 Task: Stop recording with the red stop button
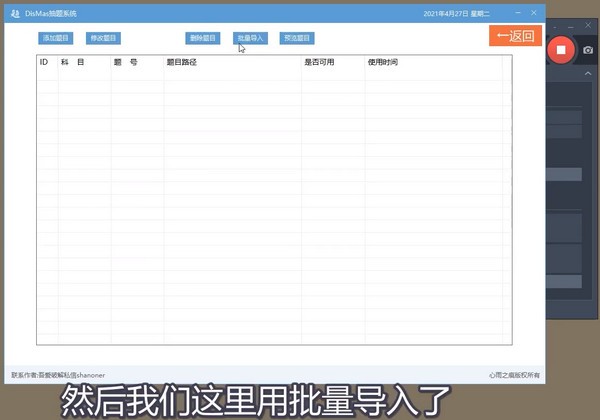[x=561, y=50]
